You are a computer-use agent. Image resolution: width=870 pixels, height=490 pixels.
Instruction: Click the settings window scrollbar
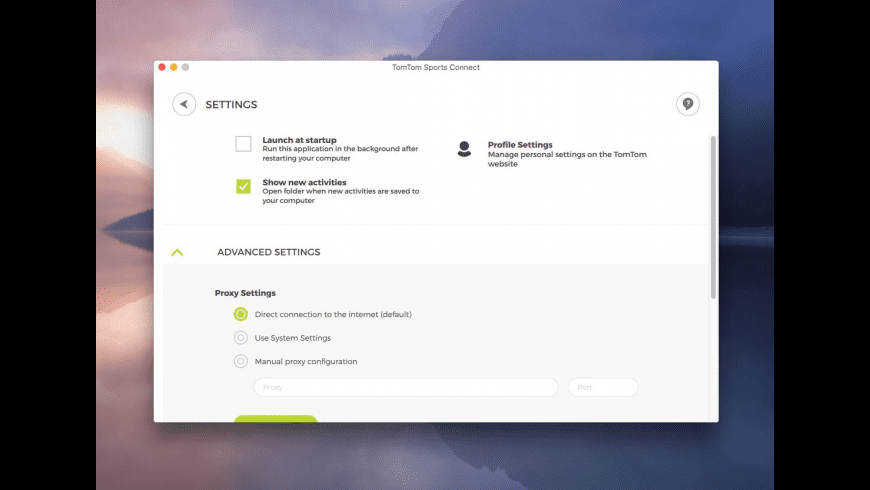pos(713,217)
